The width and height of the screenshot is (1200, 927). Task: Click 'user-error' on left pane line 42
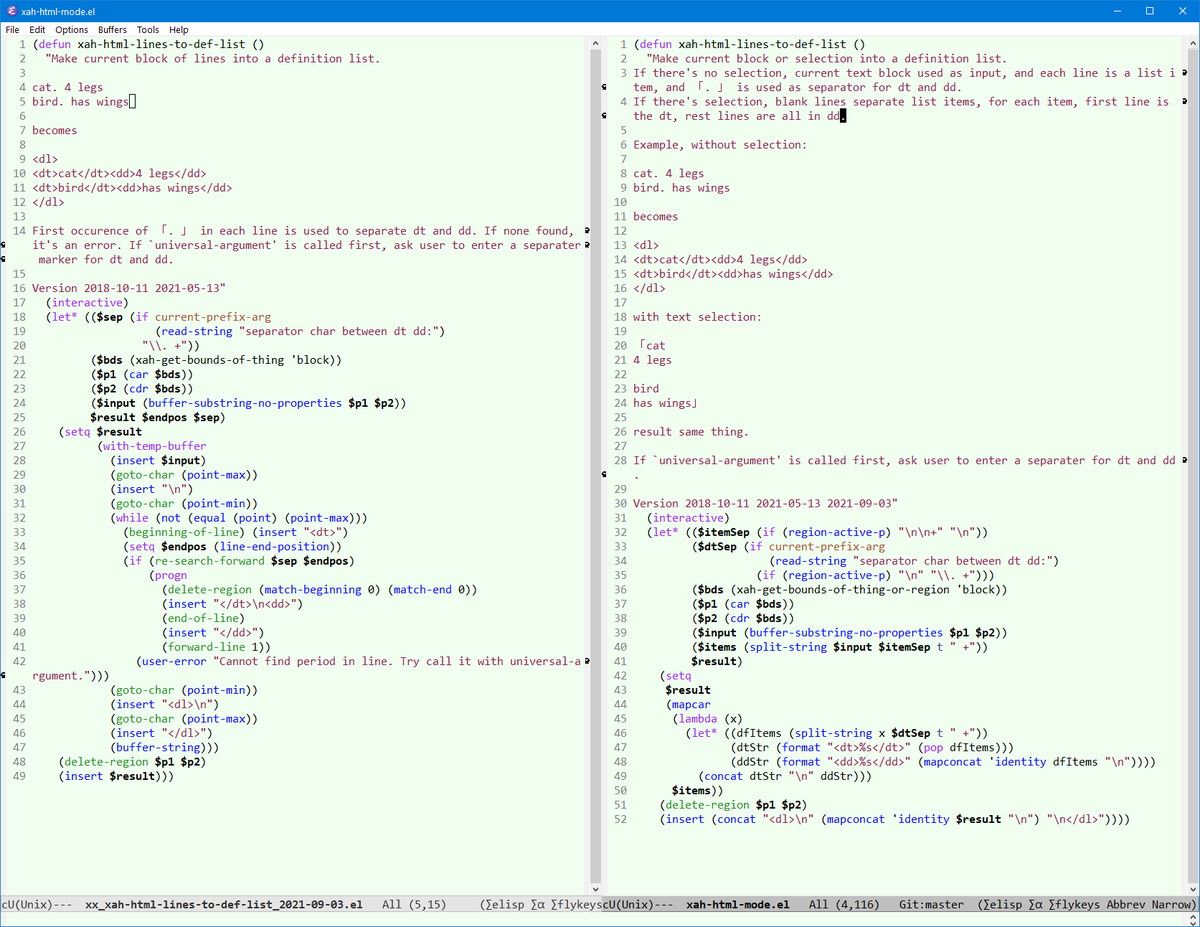(x=174, y=661)
